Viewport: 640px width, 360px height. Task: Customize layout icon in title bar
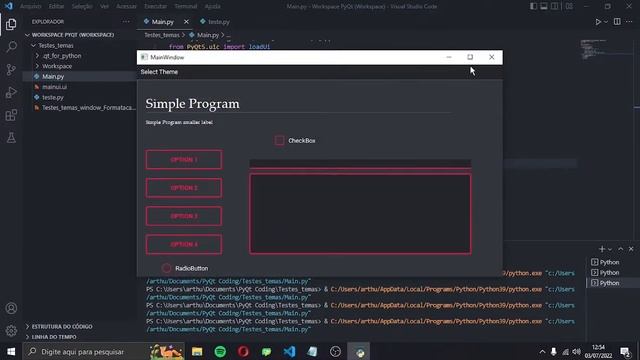[x=569, y=6]
